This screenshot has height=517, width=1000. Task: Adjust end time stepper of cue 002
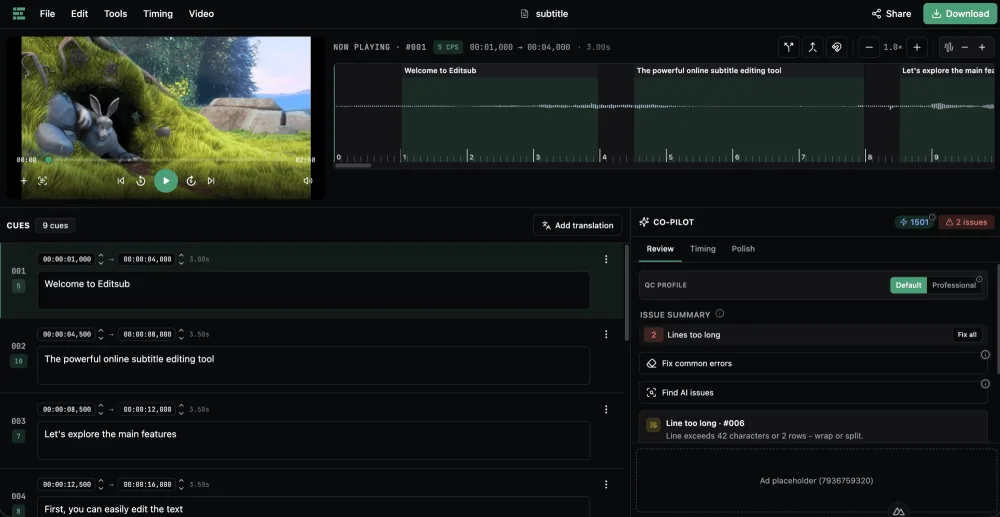(181, 334)
